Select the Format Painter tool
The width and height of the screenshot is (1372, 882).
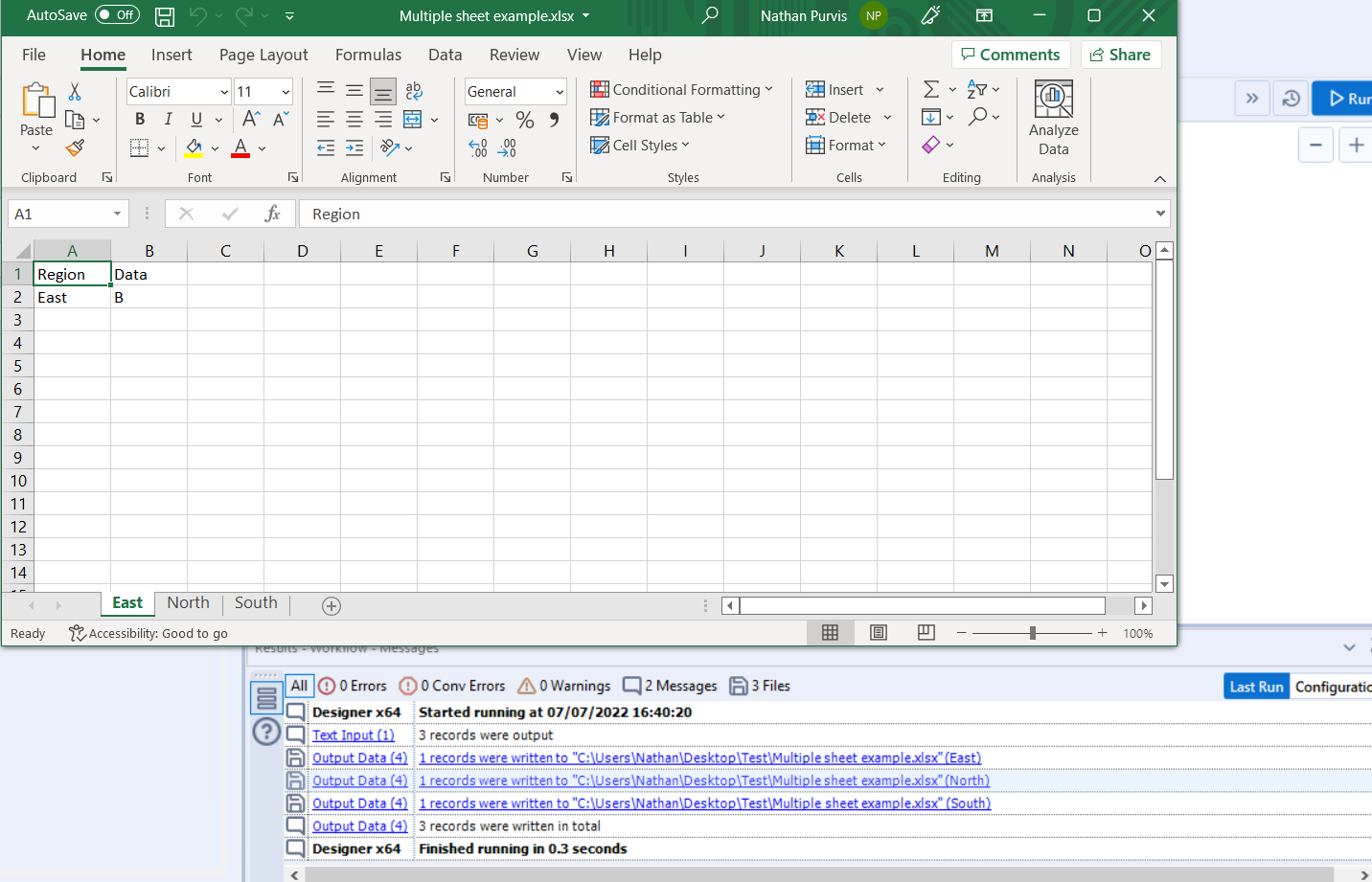[74, 147]
